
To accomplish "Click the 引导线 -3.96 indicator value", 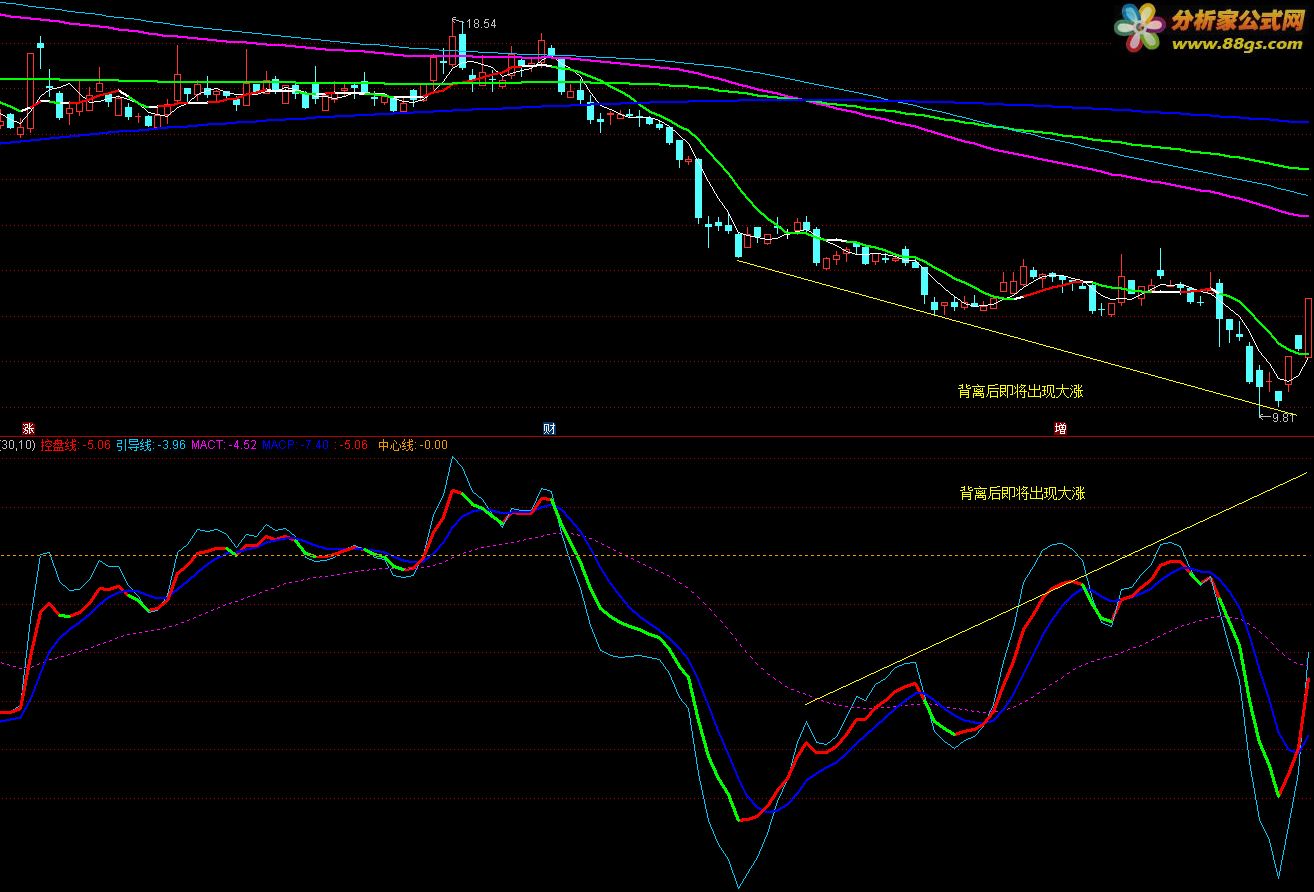I will pyautogui.click(x=151, y=445).
